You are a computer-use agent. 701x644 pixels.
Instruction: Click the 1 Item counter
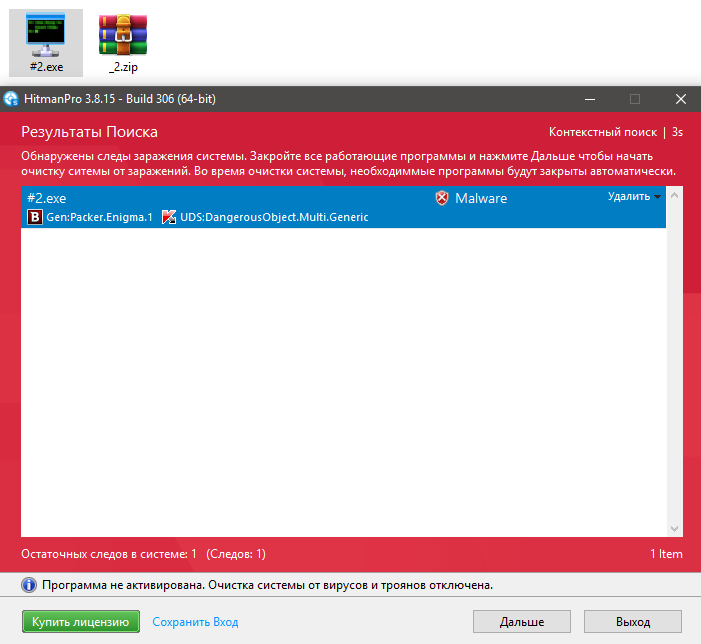point(666,554)
